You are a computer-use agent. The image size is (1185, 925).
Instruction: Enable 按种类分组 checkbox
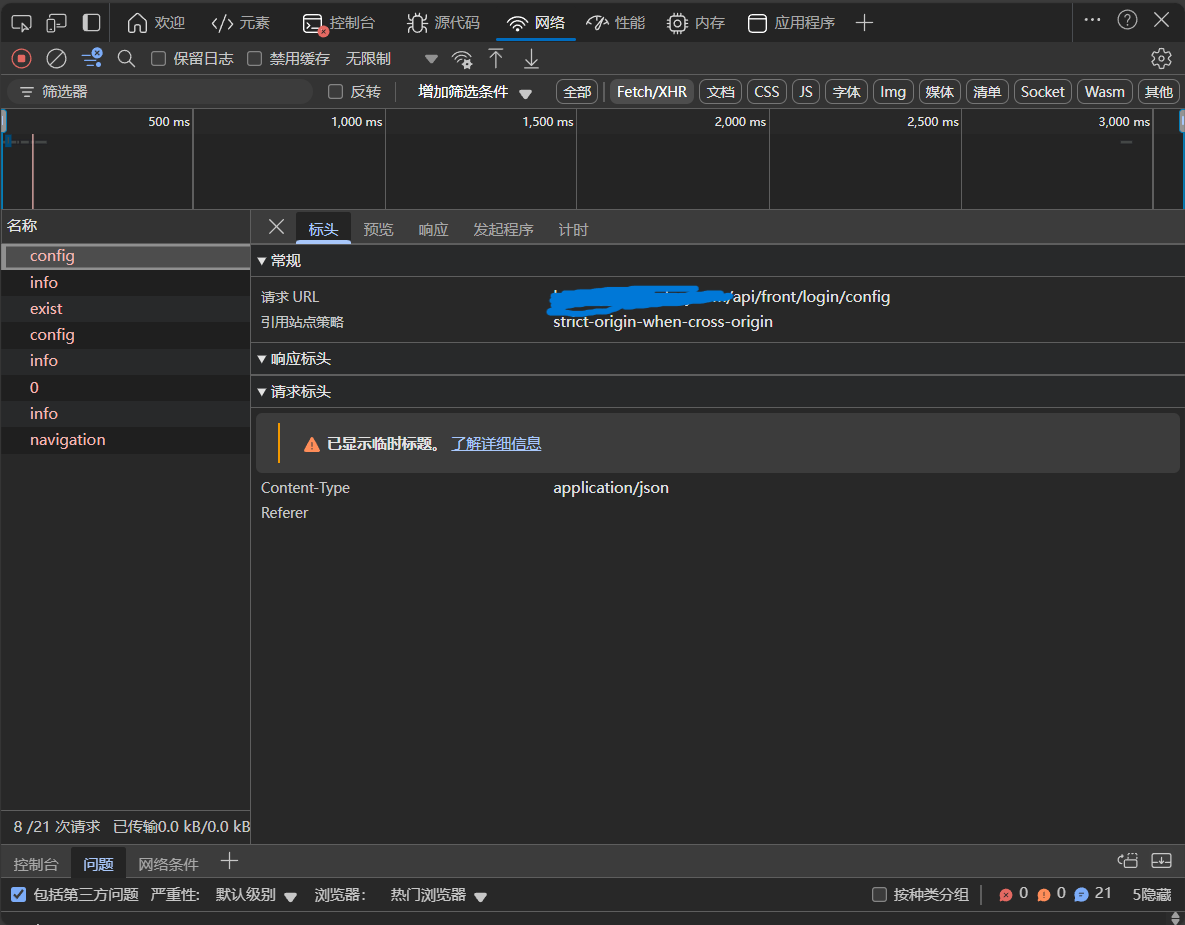click(x=880, y=895)
